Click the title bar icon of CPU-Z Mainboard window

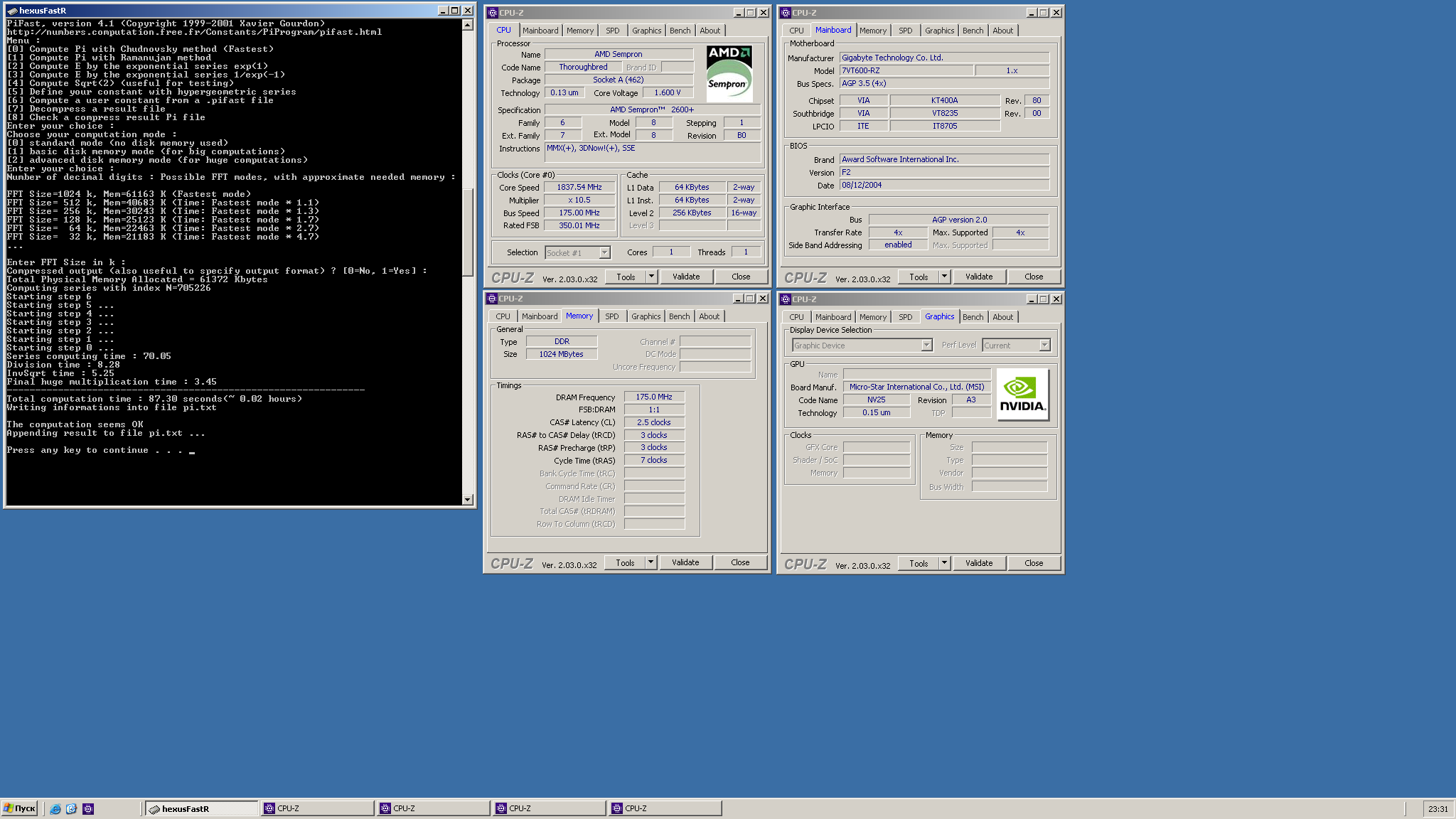(785, 12)
